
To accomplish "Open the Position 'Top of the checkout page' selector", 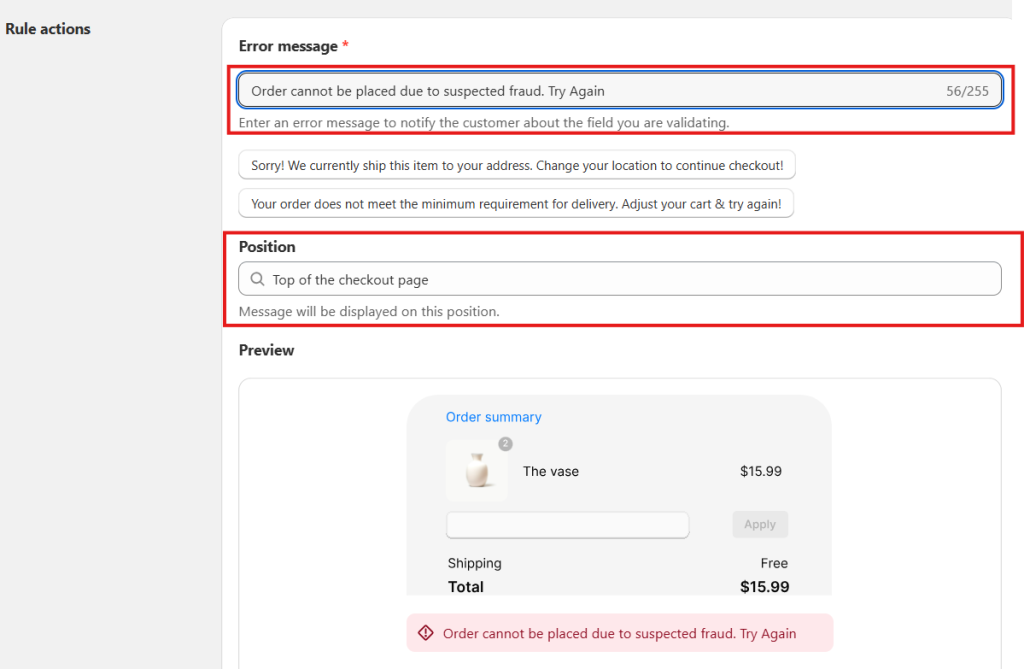I will (x=620, y=279).
